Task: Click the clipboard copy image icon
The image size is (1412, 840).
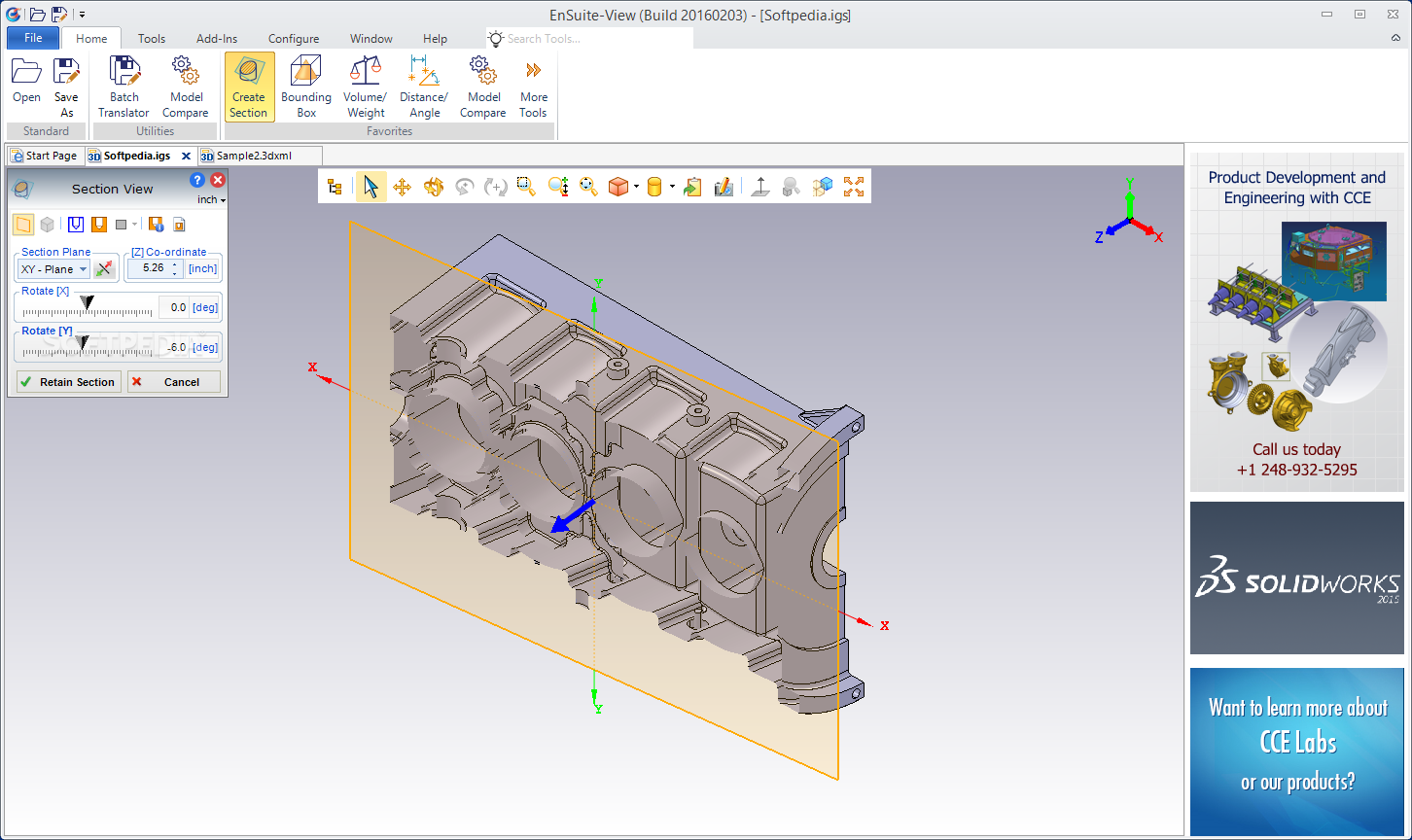Action: (x=692, y=187)
